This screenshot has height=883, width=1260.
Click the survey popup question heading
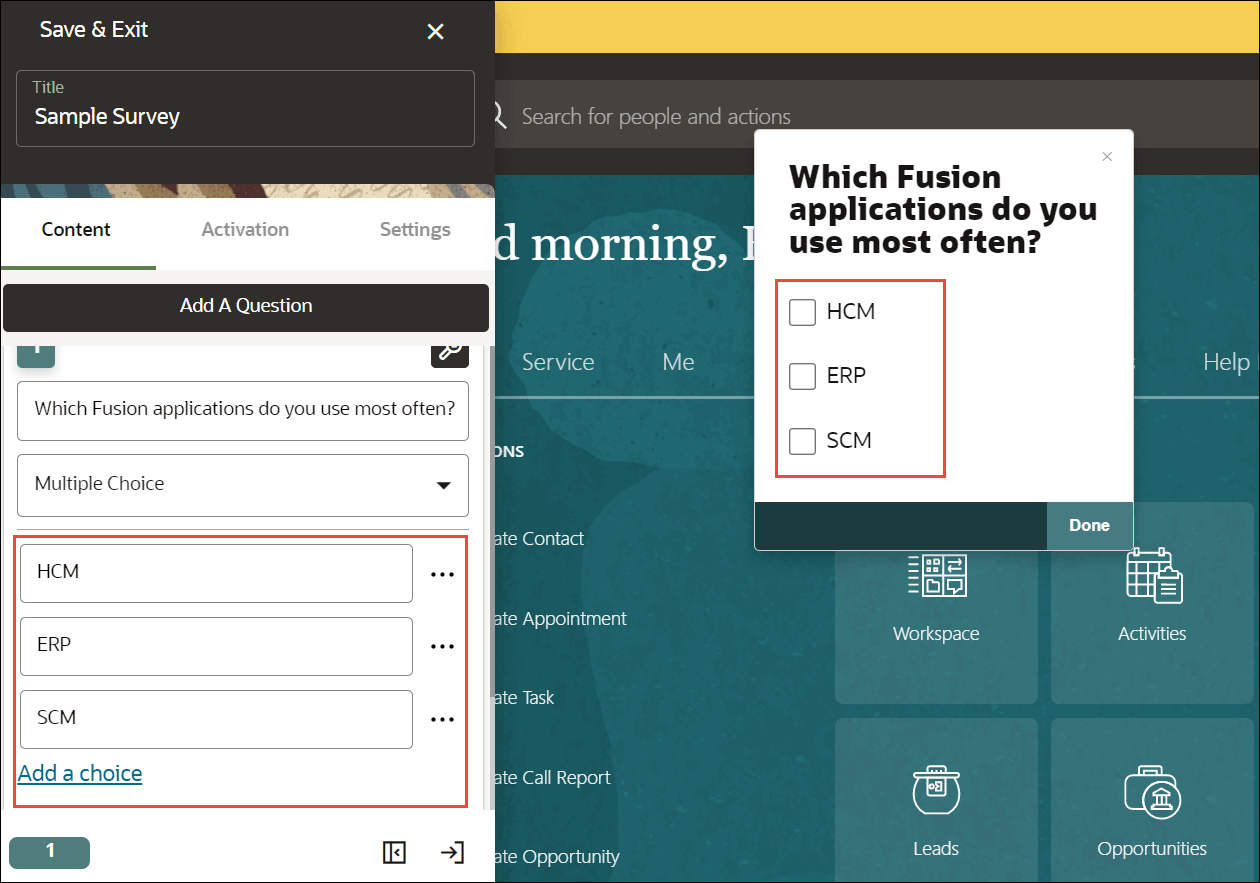point(943,209)
